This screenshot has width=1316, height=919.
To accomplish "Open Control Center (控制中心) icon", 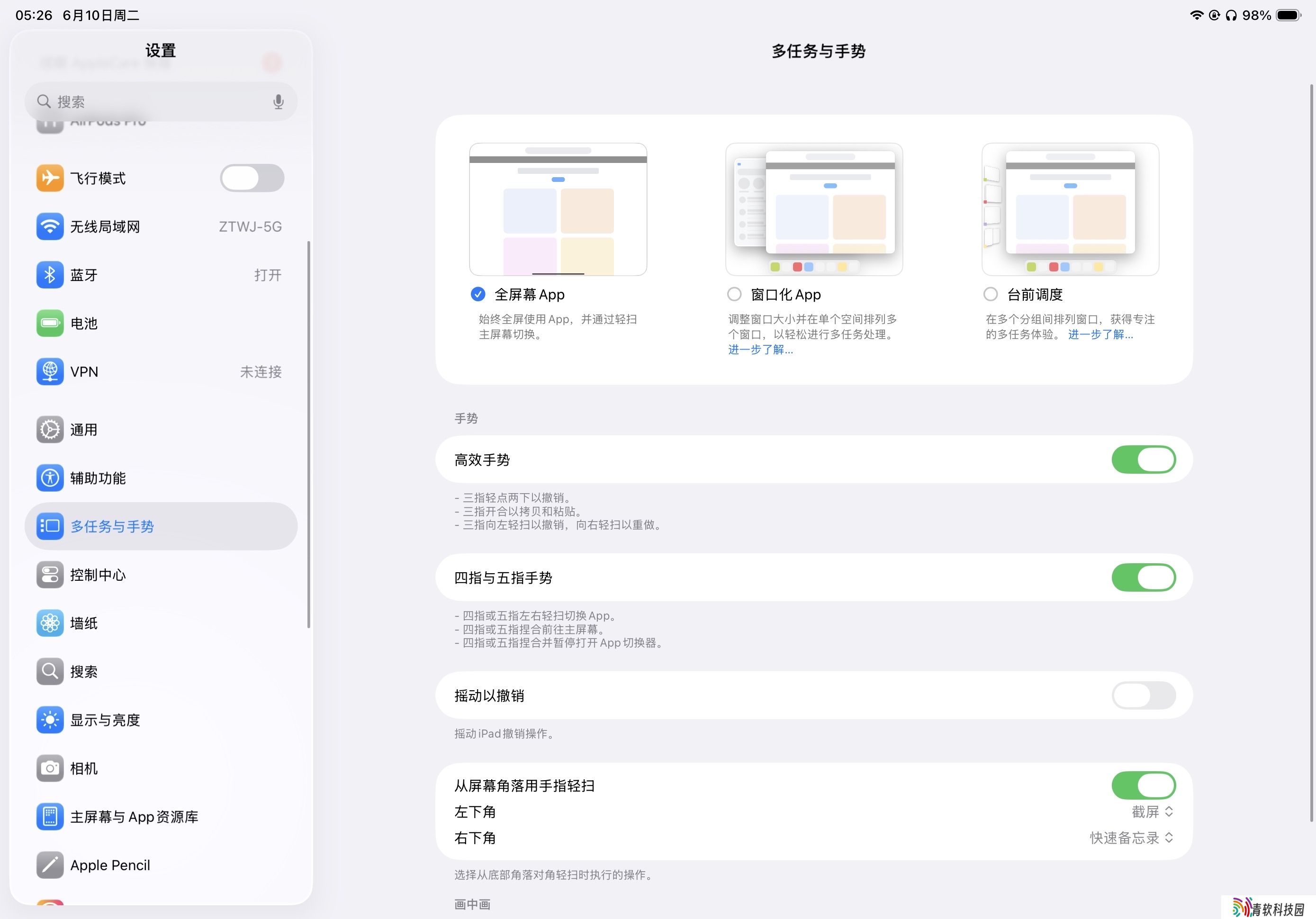I will tap(50, 575).
